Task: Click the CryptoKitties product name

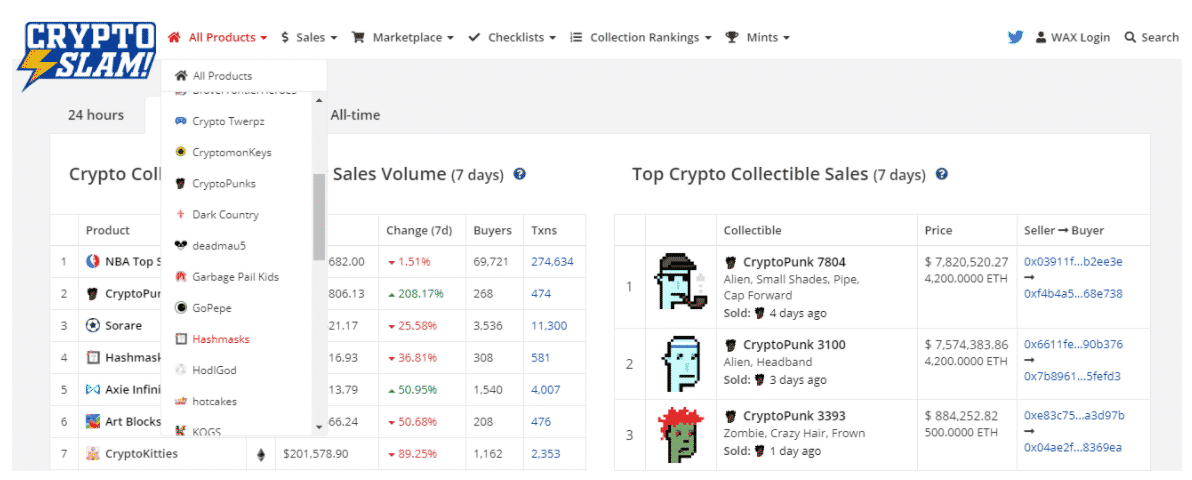Action: [x=141, y=454]
